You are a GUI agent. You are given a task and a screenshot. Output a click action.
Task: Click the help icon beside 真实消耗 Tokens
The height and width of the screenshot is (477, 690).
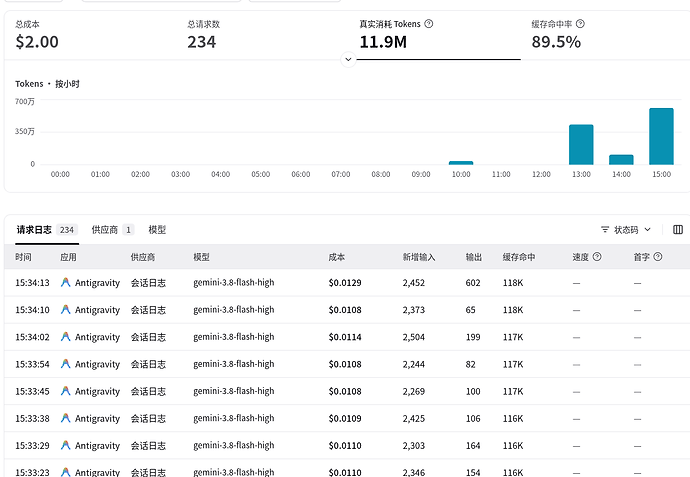tap(429, 24)
